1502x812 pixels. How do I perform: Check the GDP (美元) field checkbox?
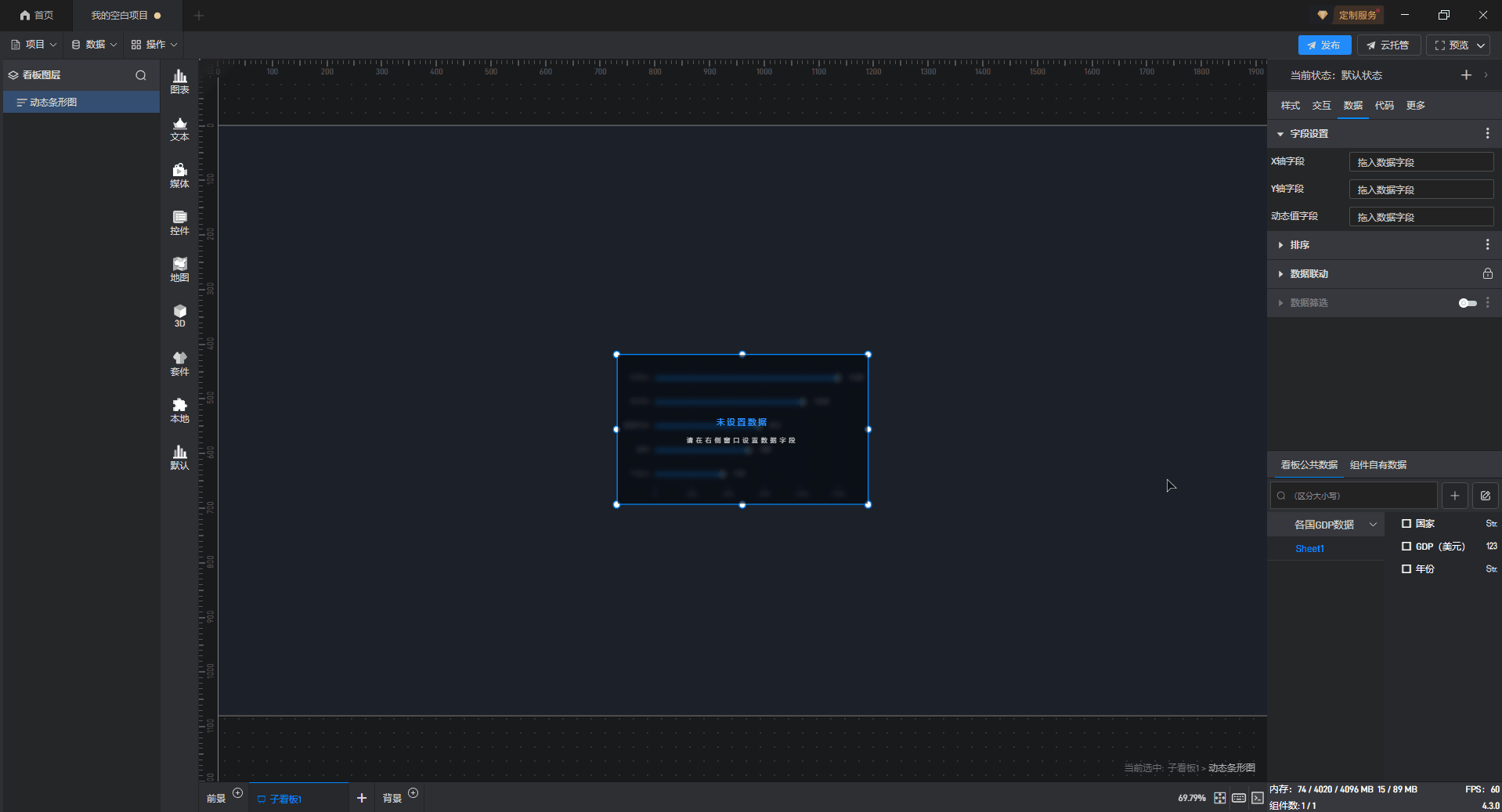click(1406, 547)
